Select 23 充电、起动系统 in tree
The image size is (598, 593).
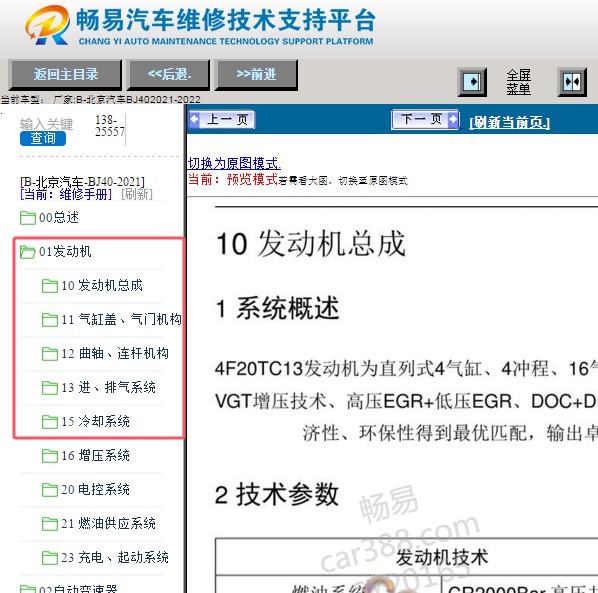[115, 557]
